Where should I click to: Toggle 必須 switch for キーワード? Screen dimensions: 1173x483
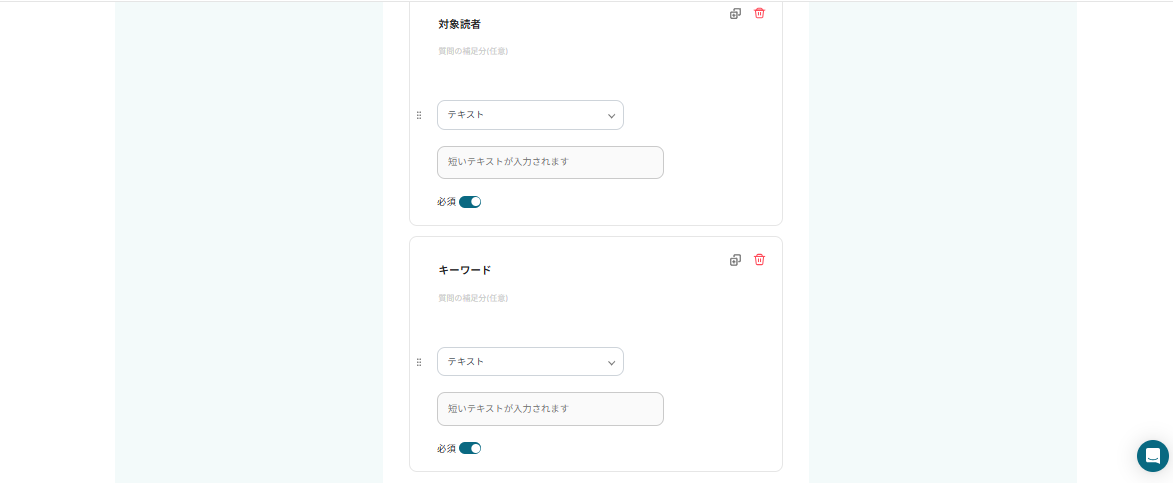[x=470, y=449]
